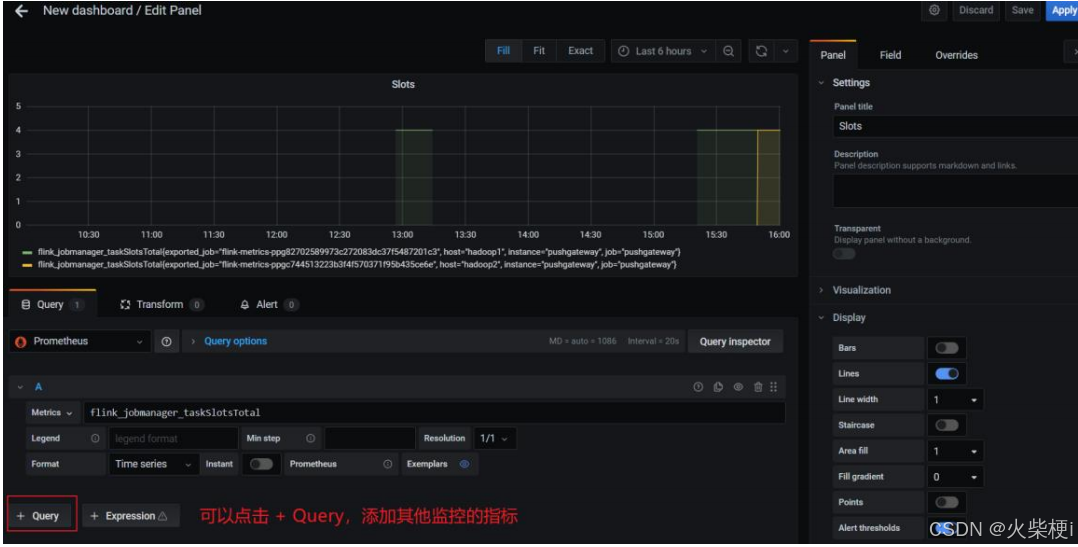Zoom out the time range

[x=728, y=52]
